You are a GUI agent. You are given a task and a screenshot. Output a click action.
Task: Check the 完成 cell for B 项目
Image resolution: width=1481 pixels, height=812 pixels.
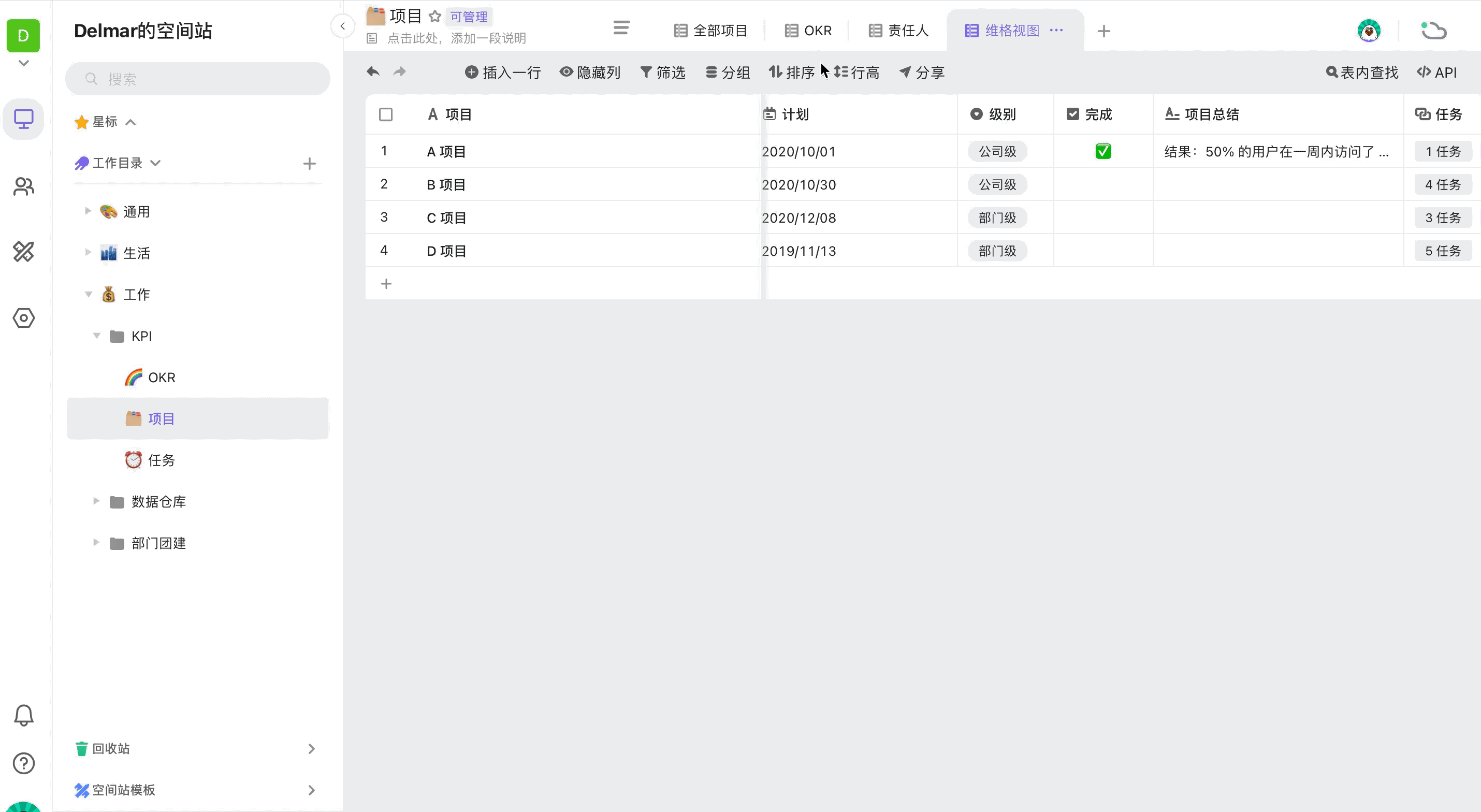pyautogui.click(x=1102, y=184)
